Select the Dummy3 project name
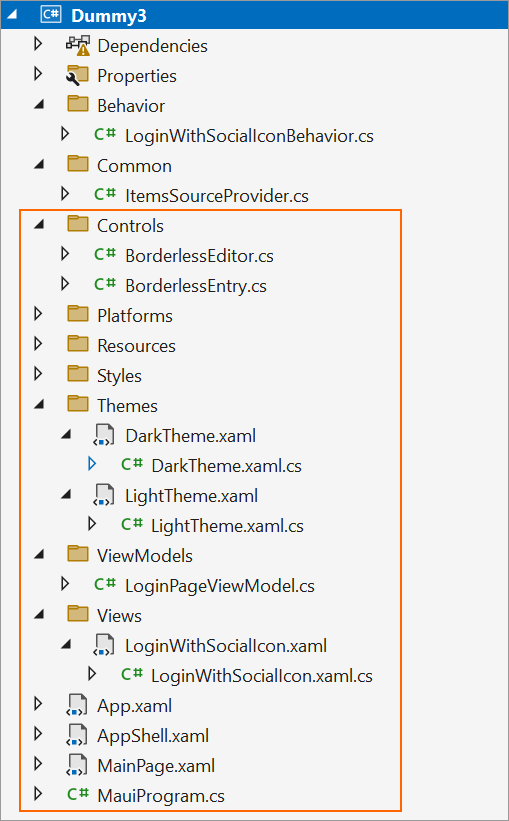The width and height of the screenshot is (509, 821). point(109,16)
